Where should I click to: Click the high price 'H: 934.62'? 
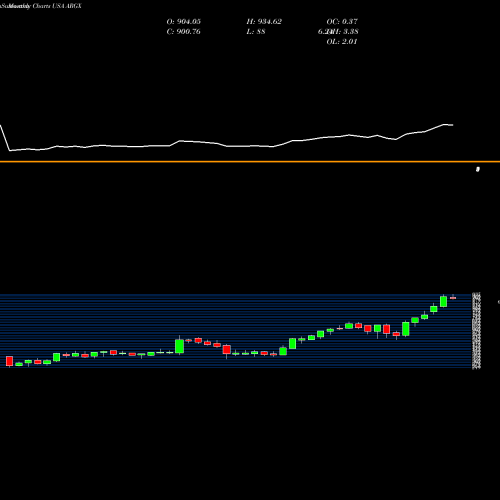tap(264, 22)
